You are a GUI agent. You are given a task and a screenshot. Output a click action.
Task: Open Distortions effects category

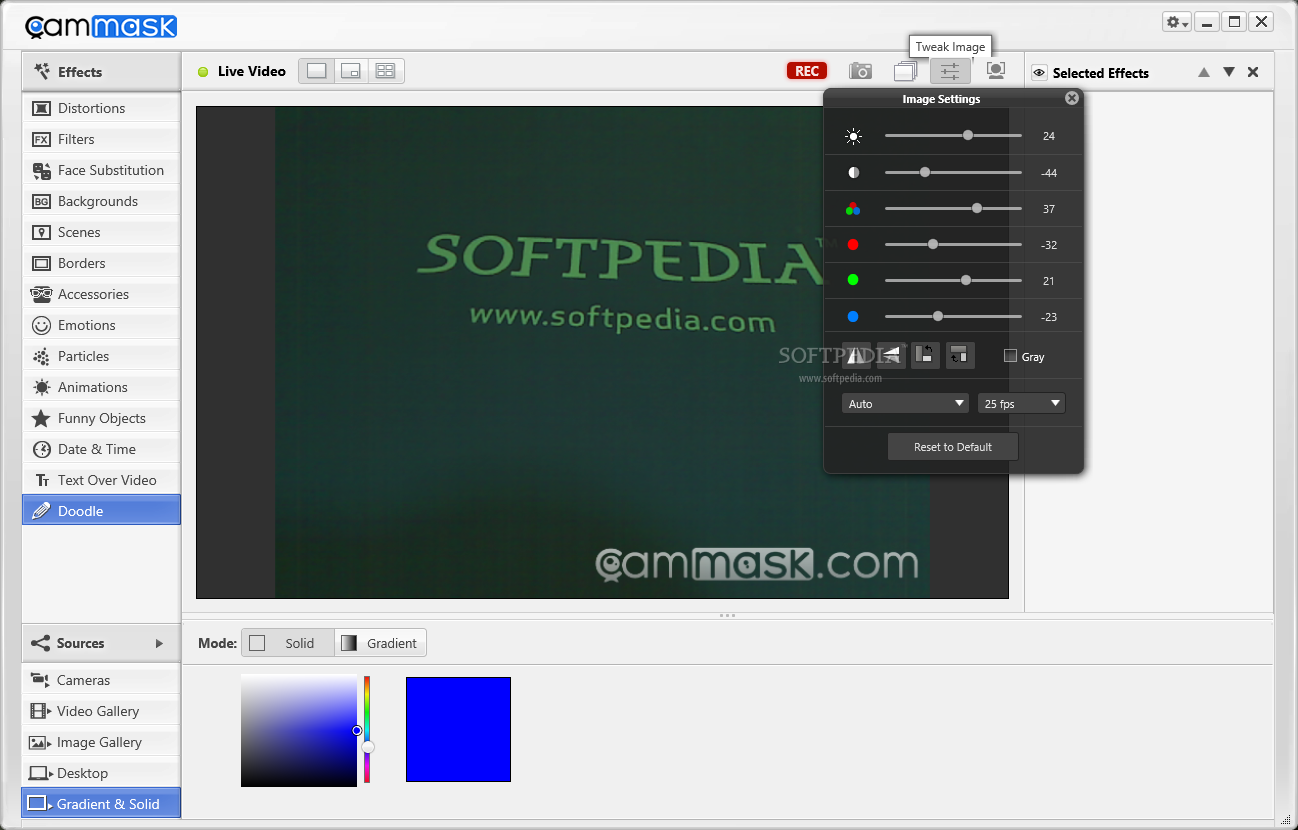click(101, 108)
